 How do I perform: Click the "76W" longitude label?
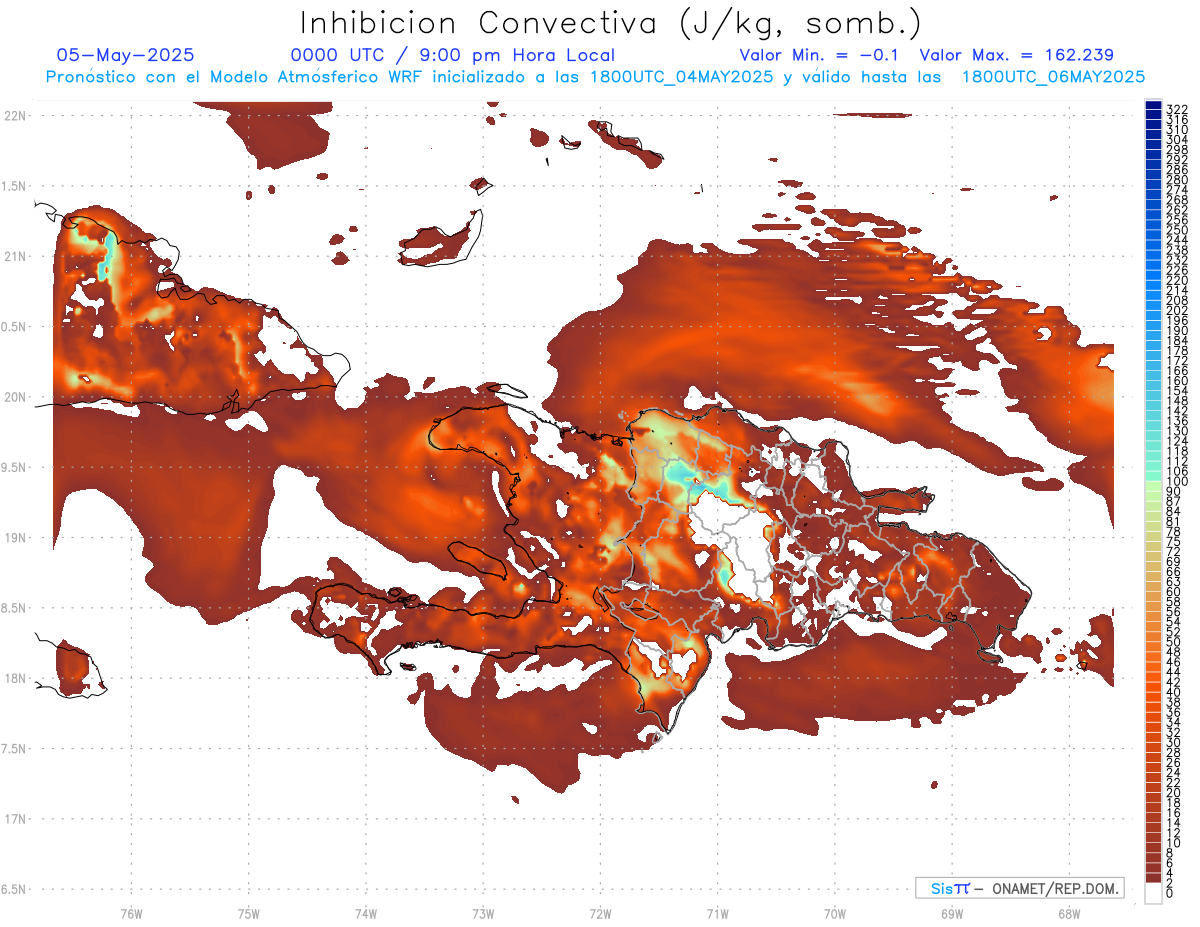pyautogui.click(x=131, y=913)
